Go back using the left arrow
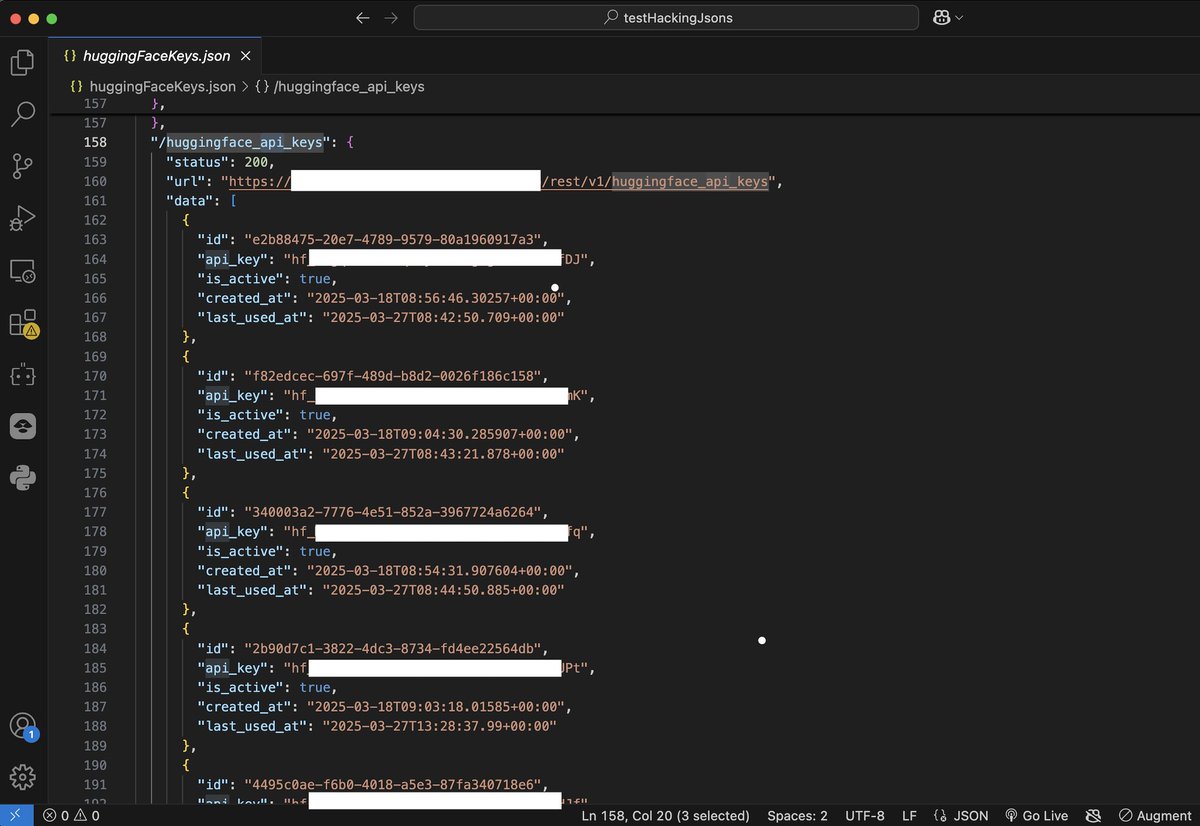 (362, 18)
